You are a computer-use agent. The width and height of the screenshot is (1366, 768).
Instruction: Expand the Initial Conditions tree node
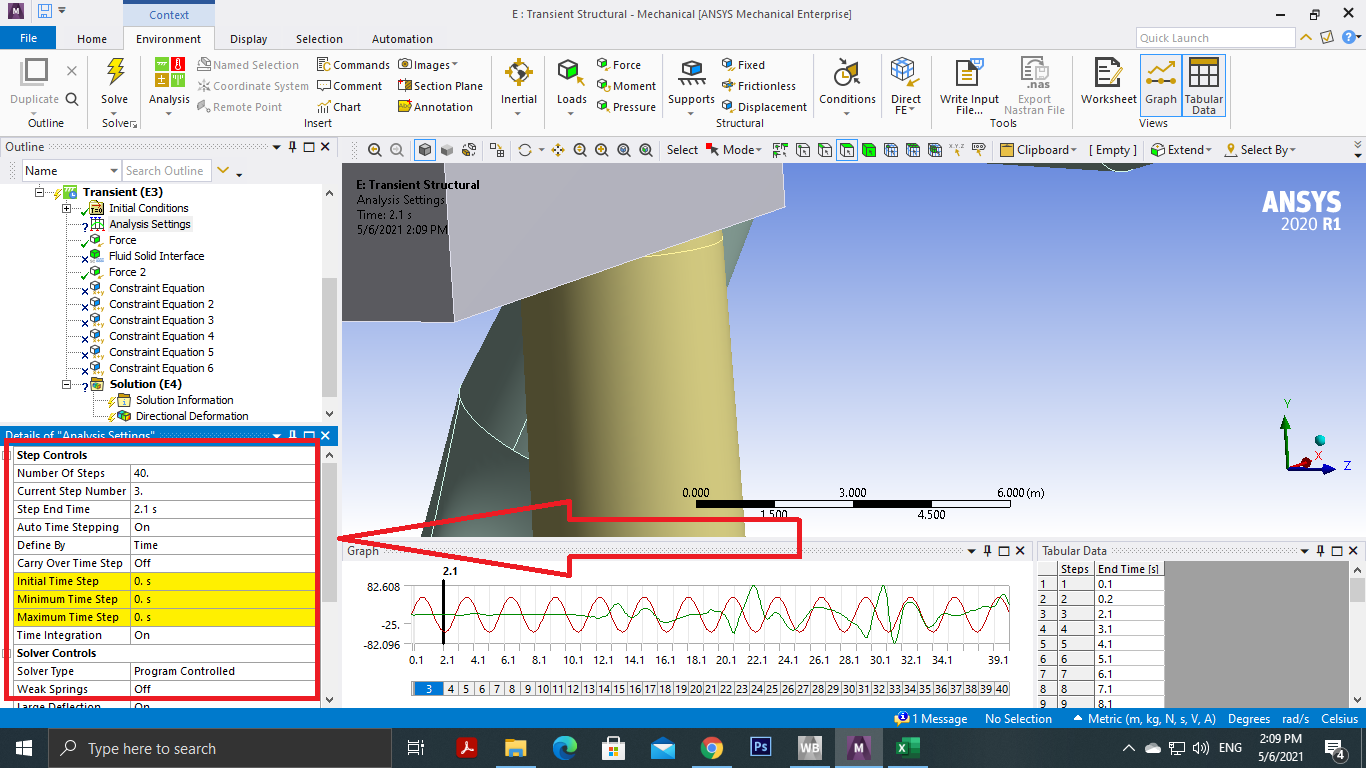coord(67,208)
